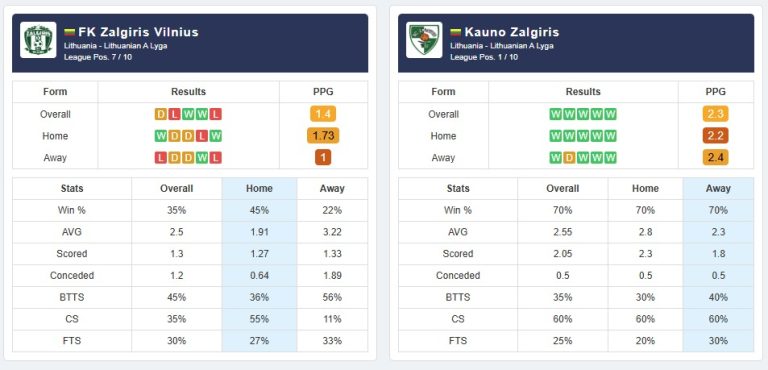The width and height of the screenshot is (768, 370).
Task: Click the 2.2 PPG badge for Kauno Home
Action: 716,136
